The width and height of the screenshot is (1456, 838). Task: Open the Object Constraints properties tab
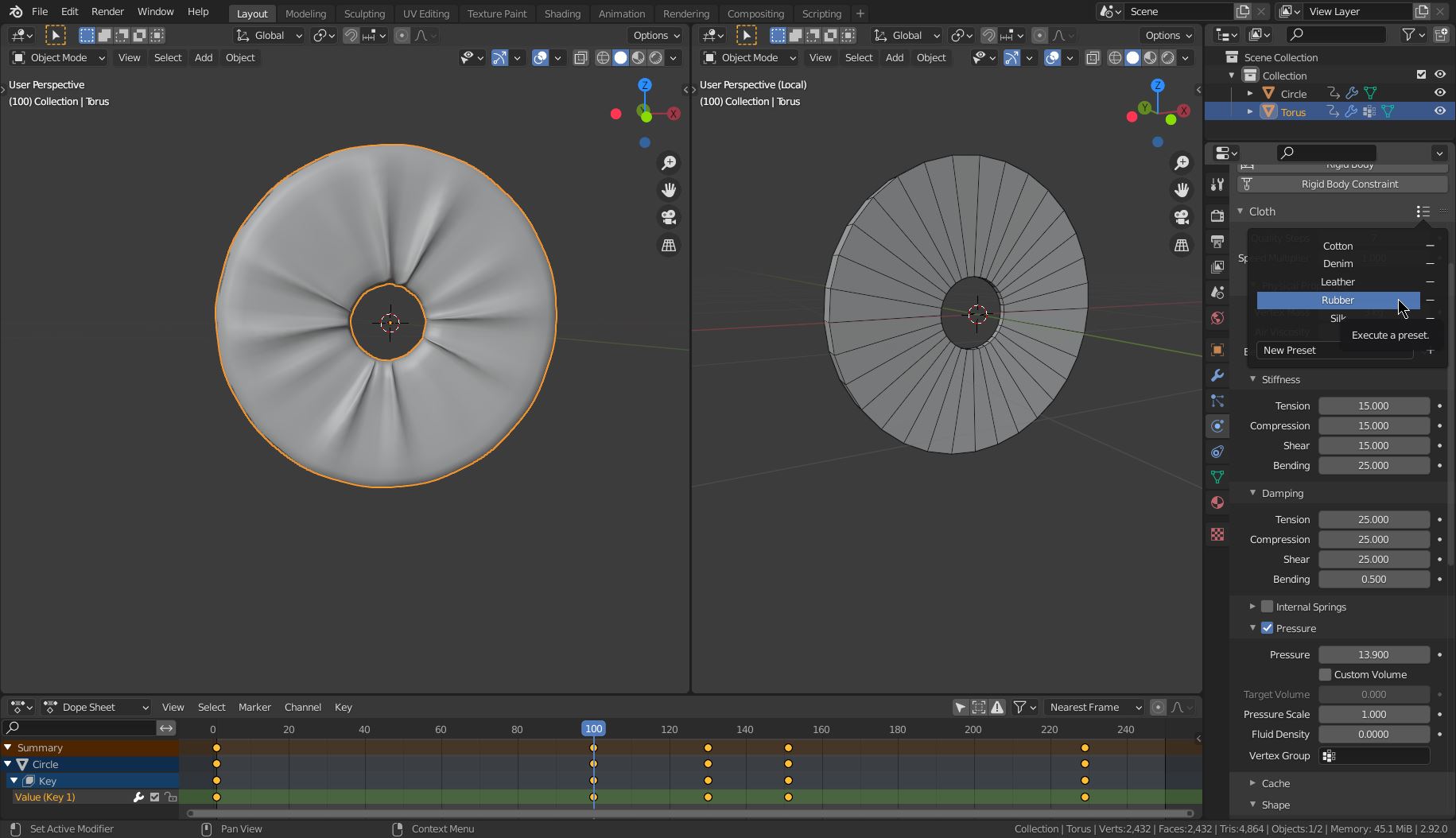click(1217, 452)
